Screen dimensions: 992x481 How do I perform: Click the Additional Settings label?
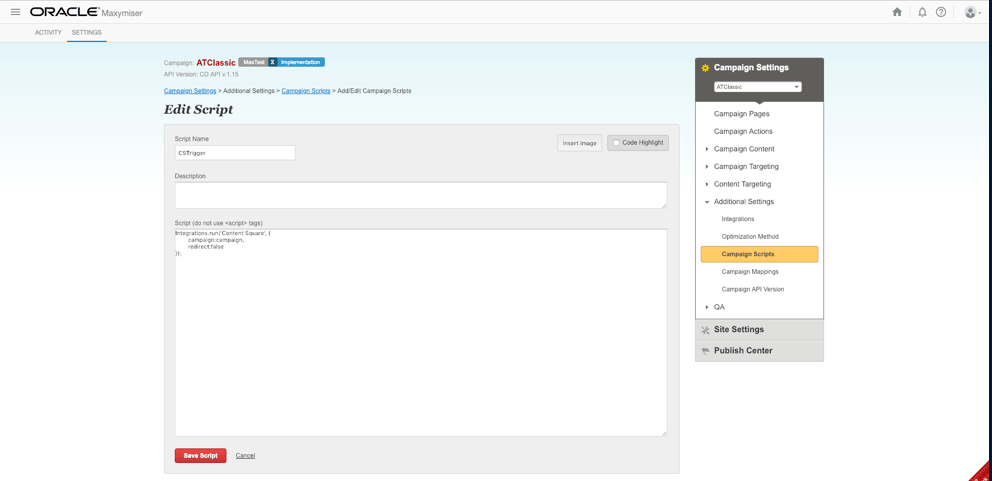tap(744, 202)
